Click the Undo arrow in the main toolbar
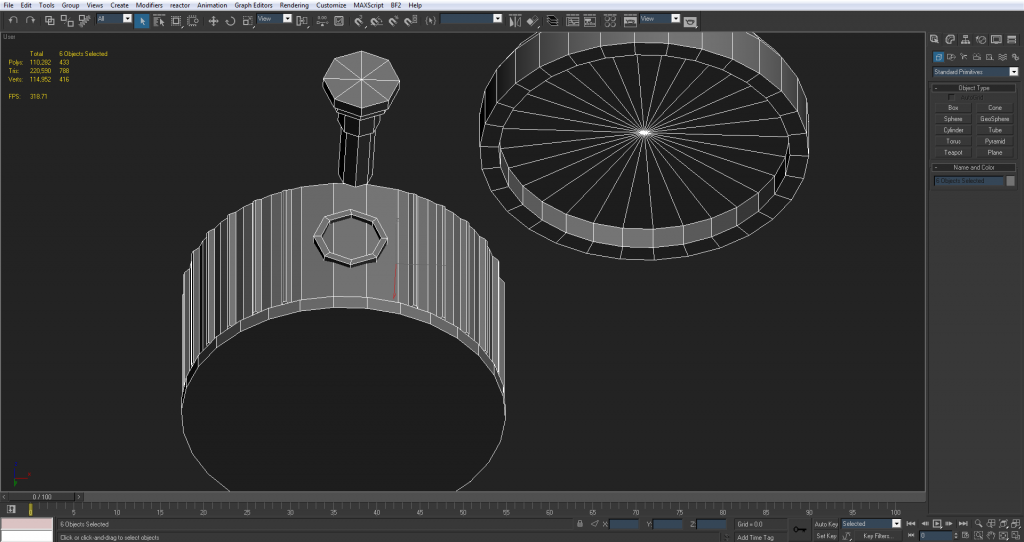The width and height of the screenshot is (1024, 542). click(11, 20)
